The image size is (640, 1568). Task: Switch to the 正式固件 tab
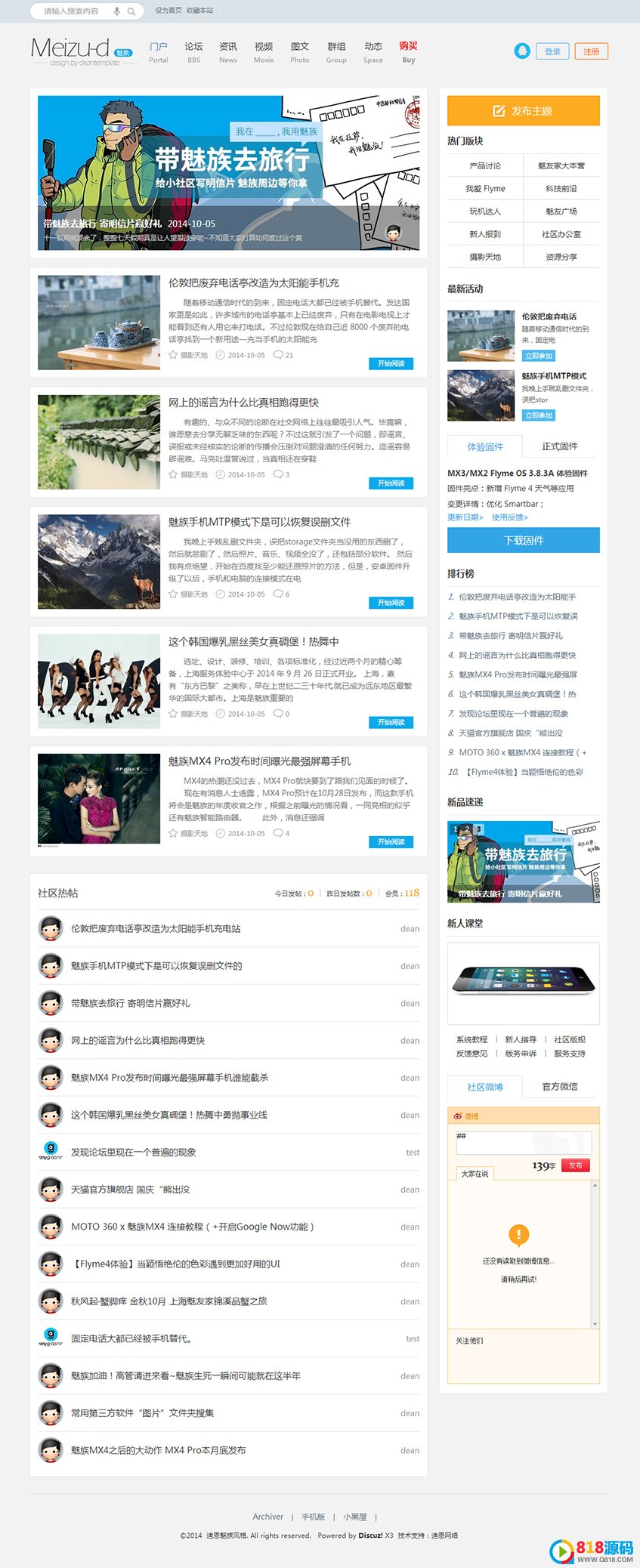point(560,446)
